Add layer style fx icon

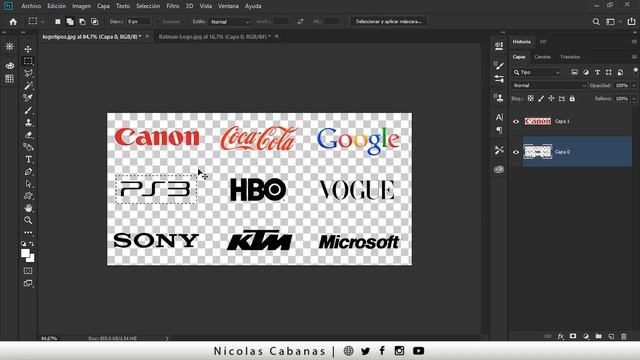tap(560, 336)
